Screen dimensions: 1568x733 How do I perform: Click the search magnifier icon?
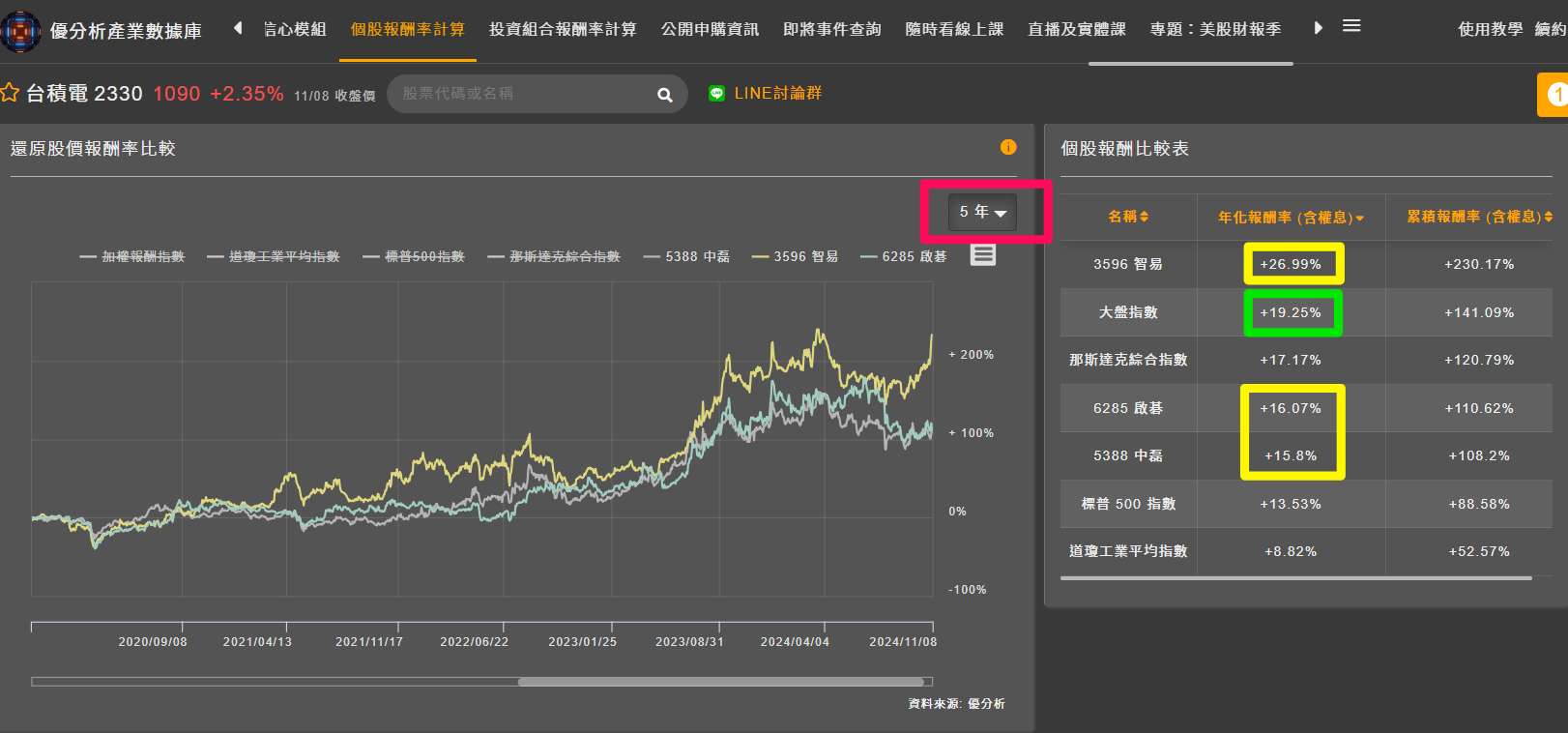664,95
